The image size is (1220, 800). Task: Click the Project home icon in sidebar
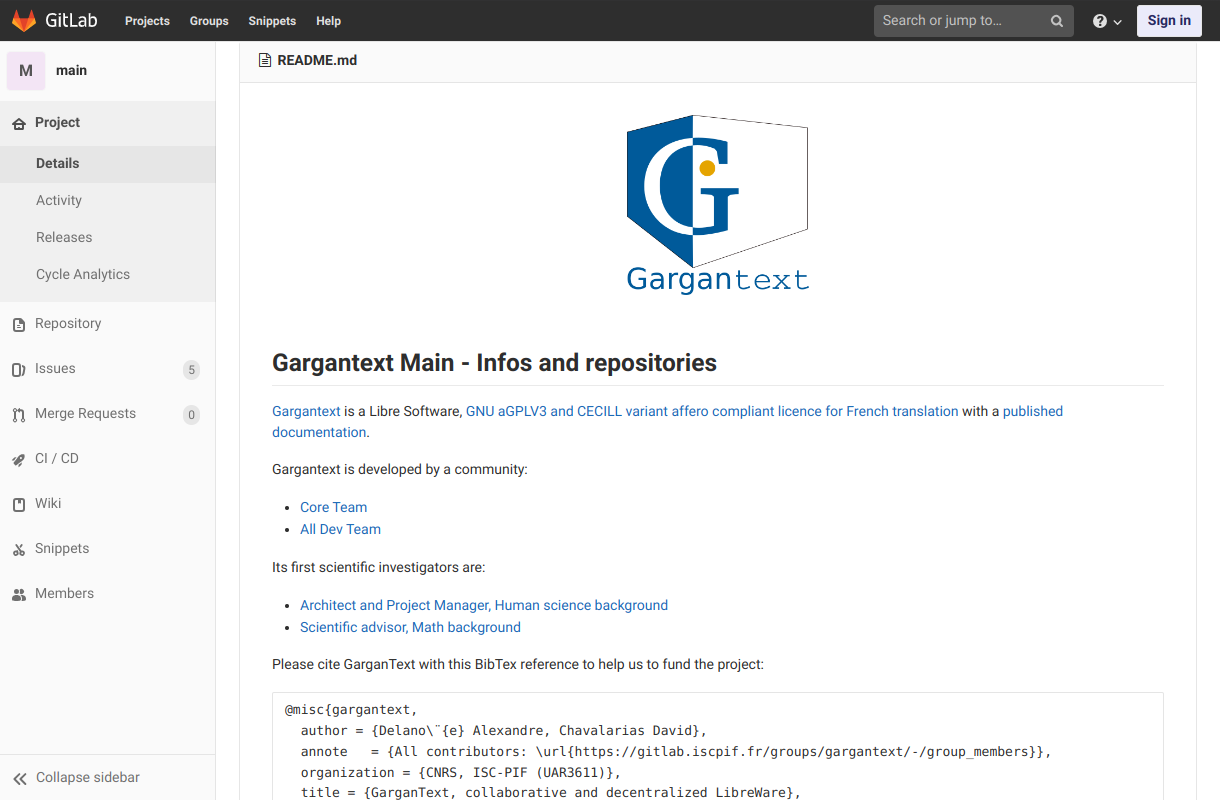pyautogui.click(x=18, y=123)
